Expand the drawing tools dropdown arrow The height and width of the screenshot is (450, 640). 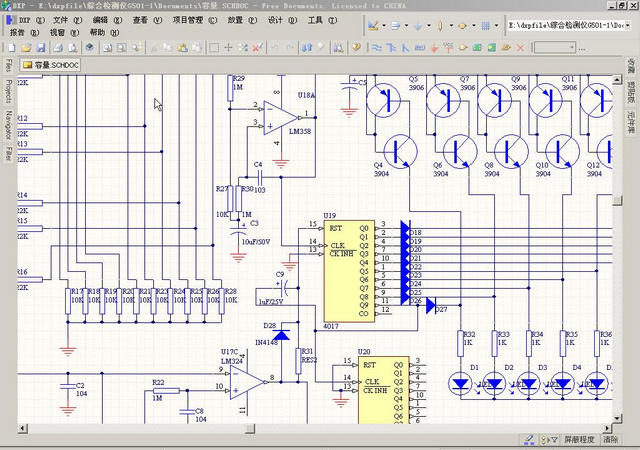coord(384,26)
